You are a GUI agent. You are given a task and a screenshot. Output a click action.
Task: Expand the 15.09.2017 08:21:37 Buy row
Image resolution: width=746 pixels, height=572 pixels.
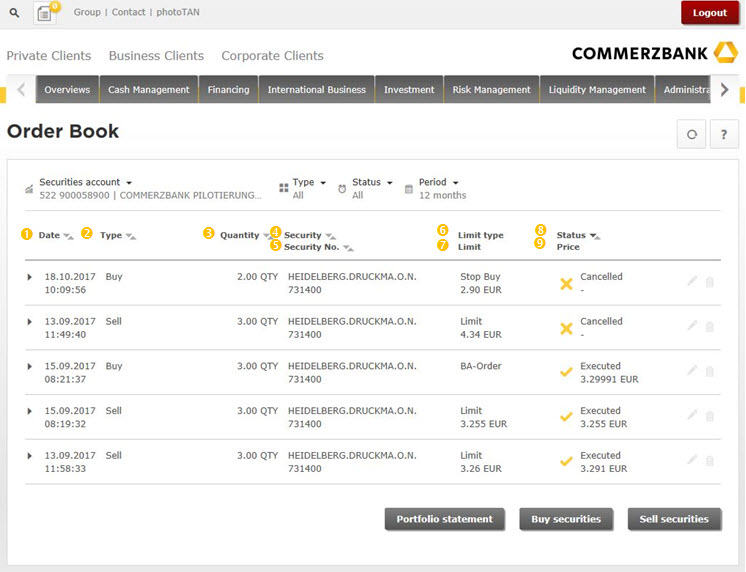click(x=29, y=366)
